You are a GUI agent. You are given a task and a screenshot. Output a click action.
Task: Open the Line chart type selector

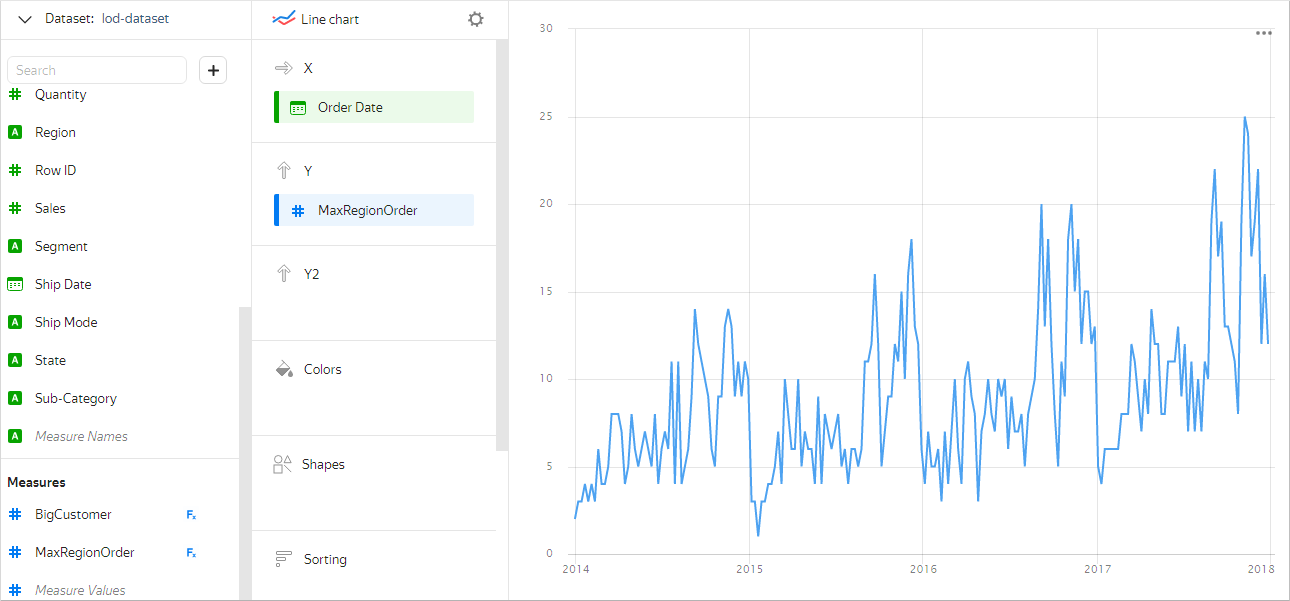click(316, 19)
